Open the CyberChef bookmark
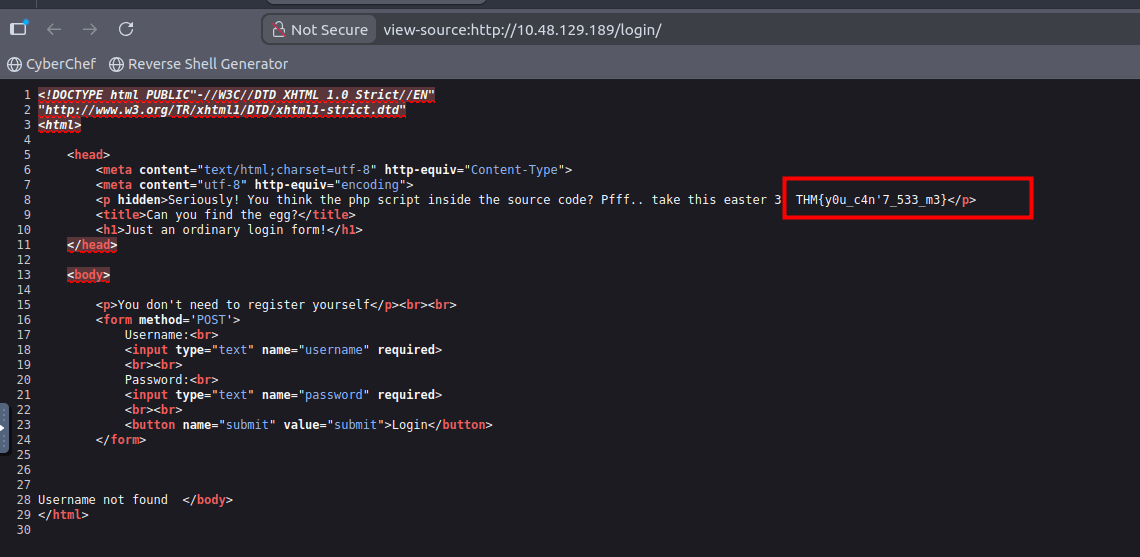This screenshot has width=1140, height=557. (x=60, y=64)
